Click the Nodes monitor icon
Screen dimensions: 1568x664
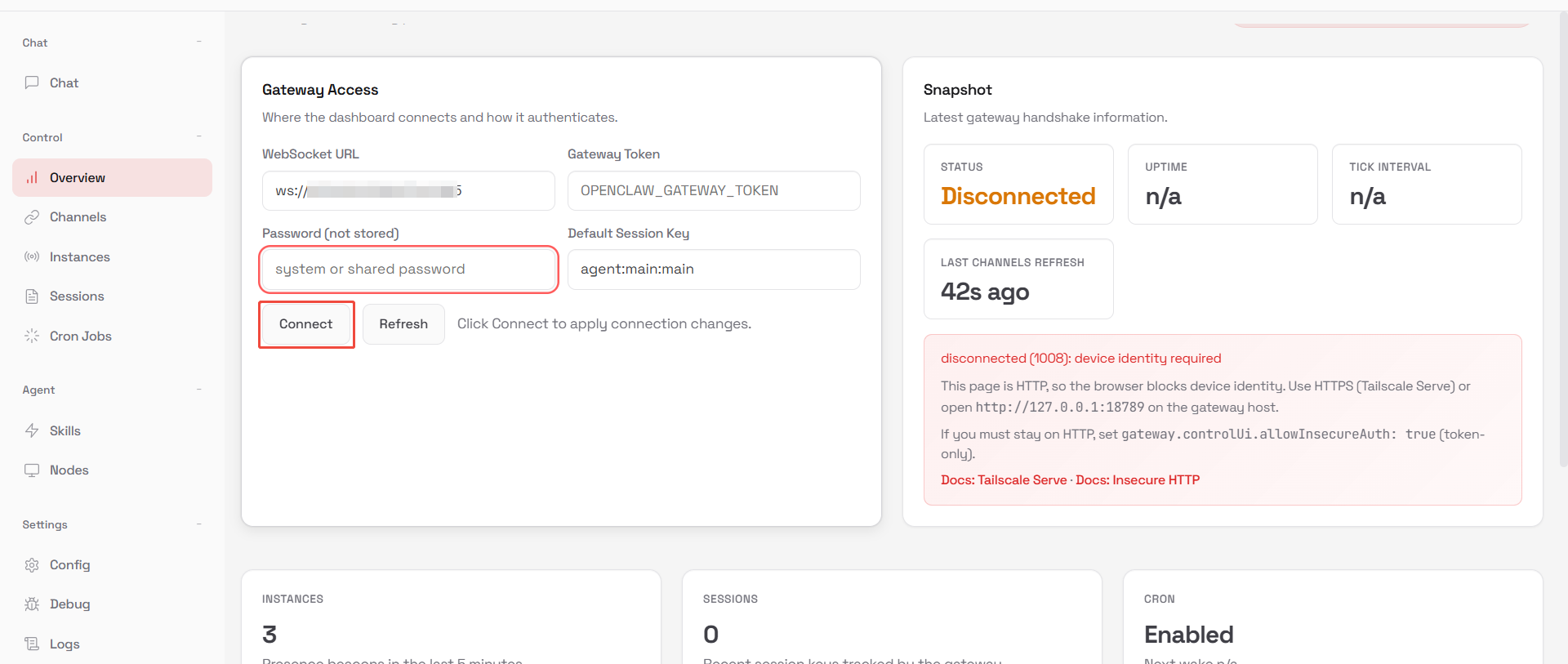pyautogui.click(x=32, y=470)
